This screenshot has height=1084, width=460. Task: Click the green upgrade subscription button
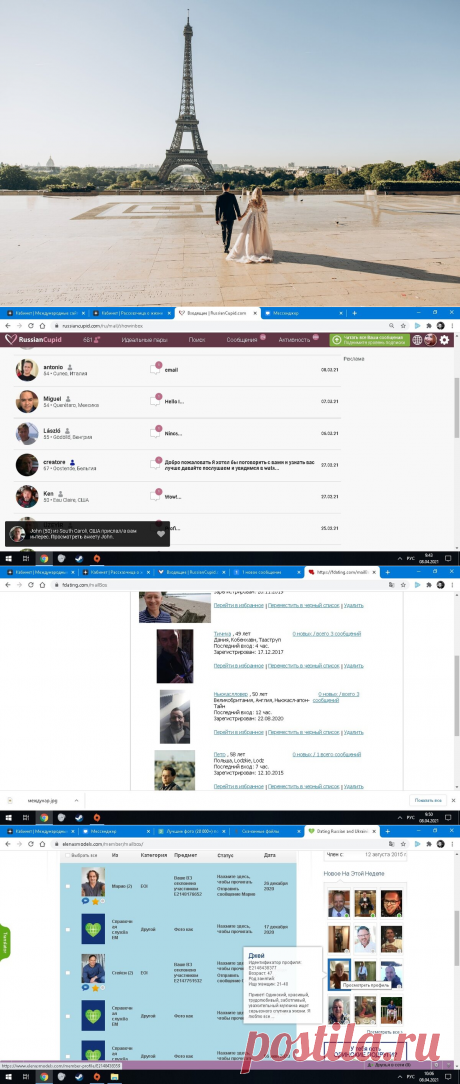click(369, 339)
